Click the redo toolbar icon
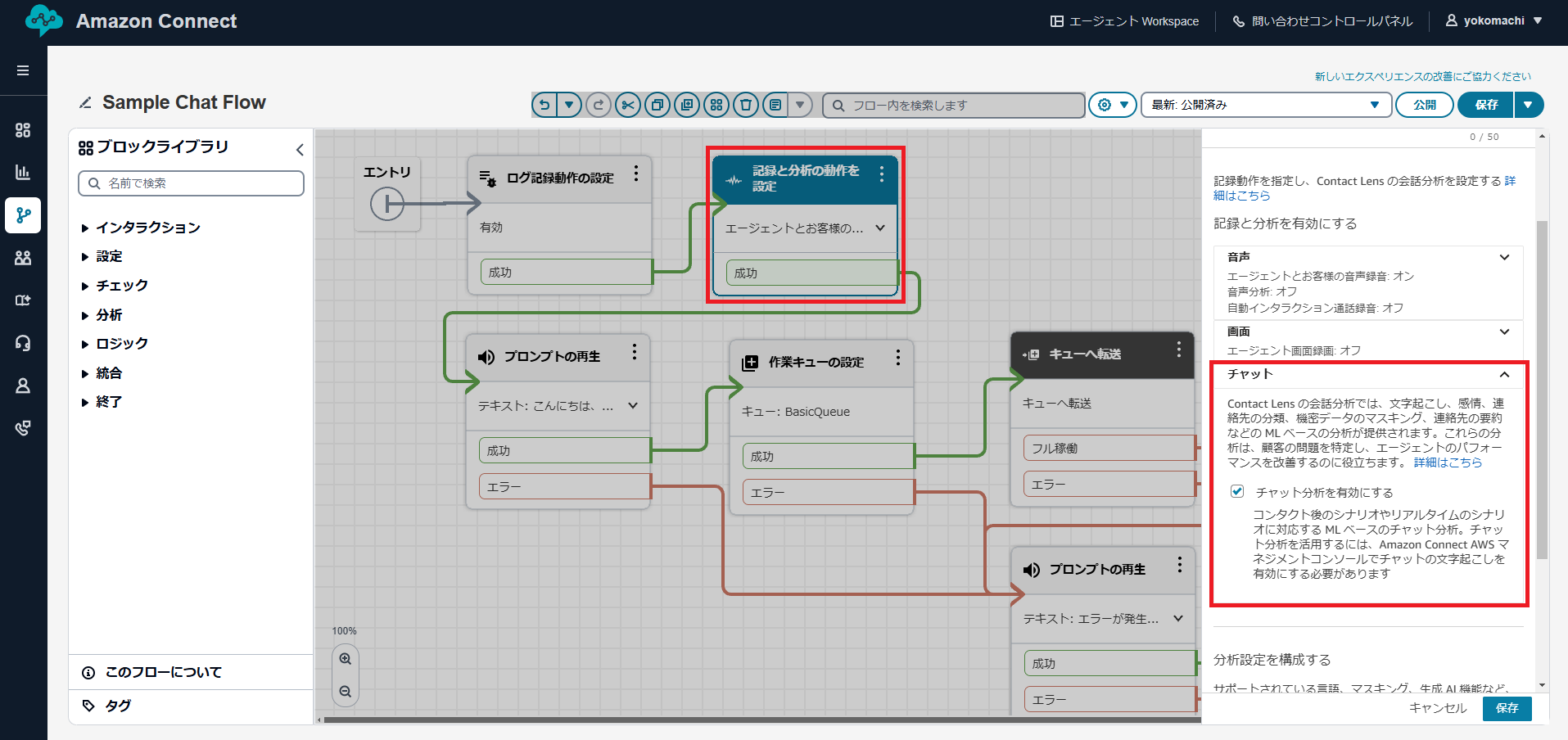 (x=599, y=105)
